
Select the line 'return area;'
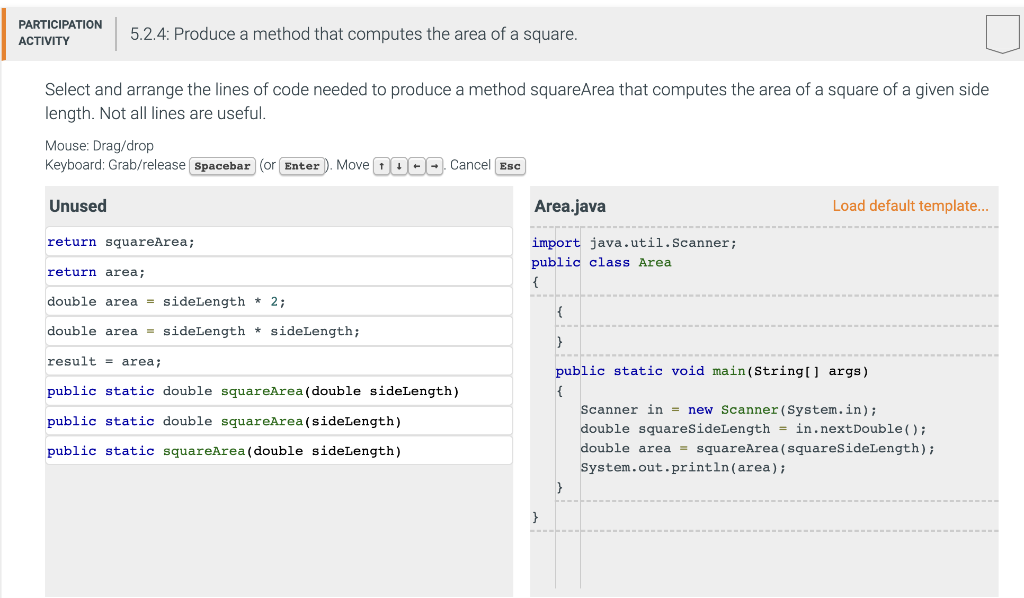click(277, 271)
